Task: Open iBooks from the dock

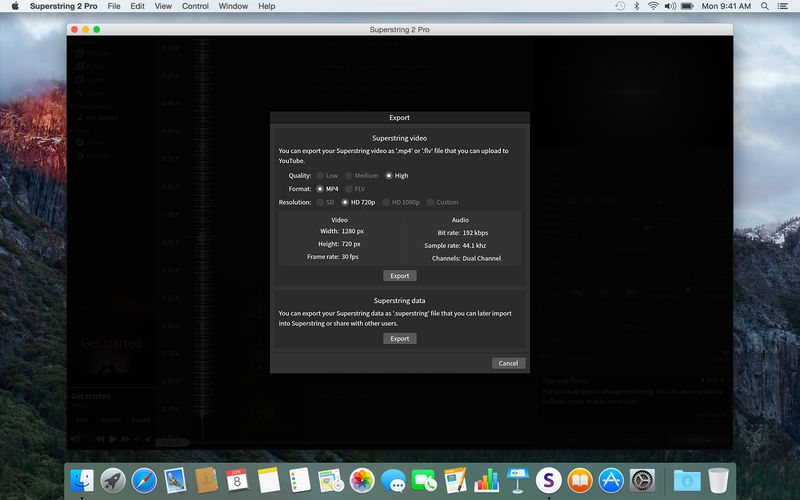Action: (x=580, y=480)
